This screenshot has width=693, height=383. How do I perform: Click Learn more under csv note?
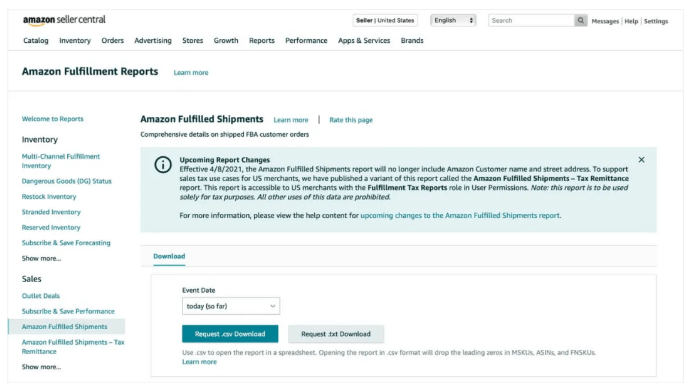tap(199, 362)
